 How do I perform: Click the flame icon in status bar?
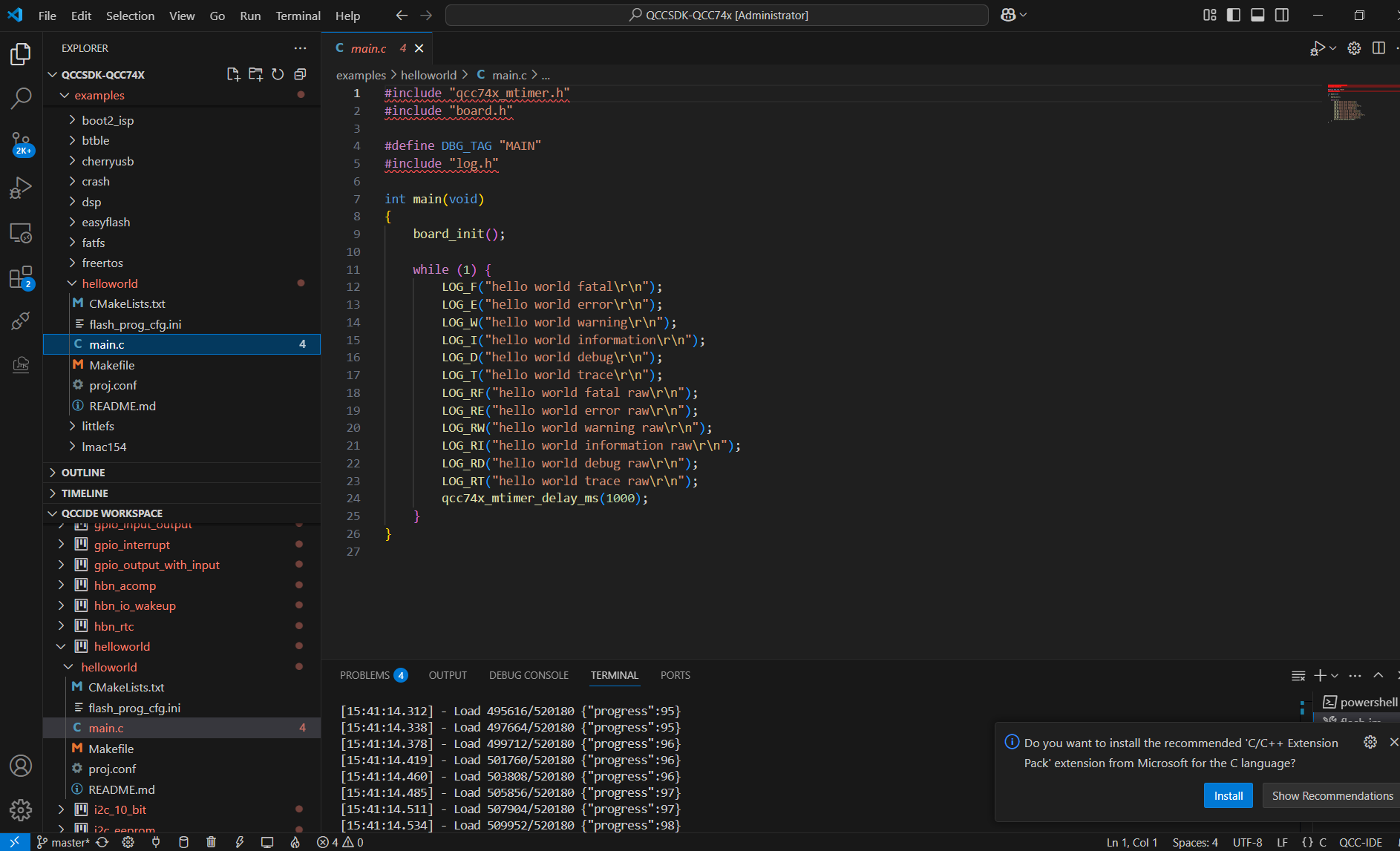tap(295, 842)
